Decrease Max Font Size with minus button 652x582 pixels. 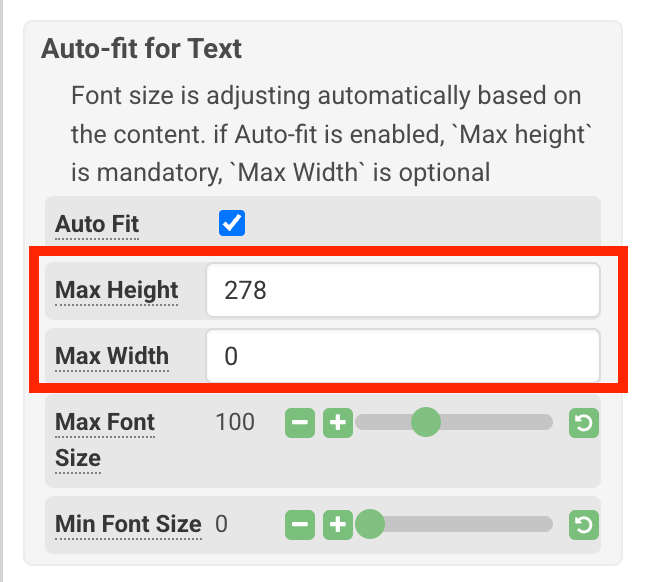[x=300, y=423]
